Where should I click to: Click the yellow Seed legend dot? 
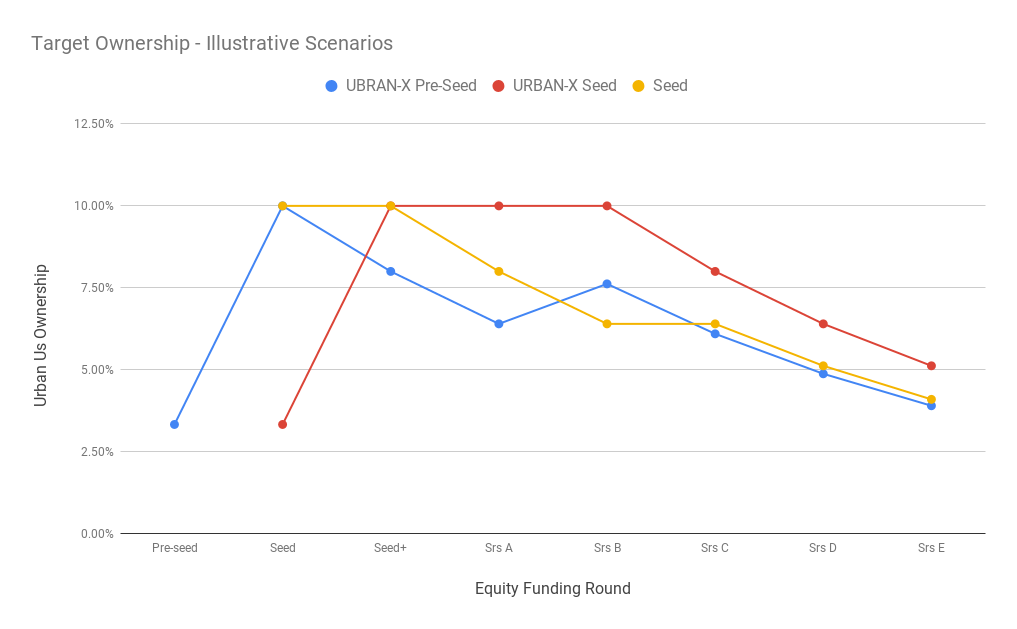click(639, 86)
